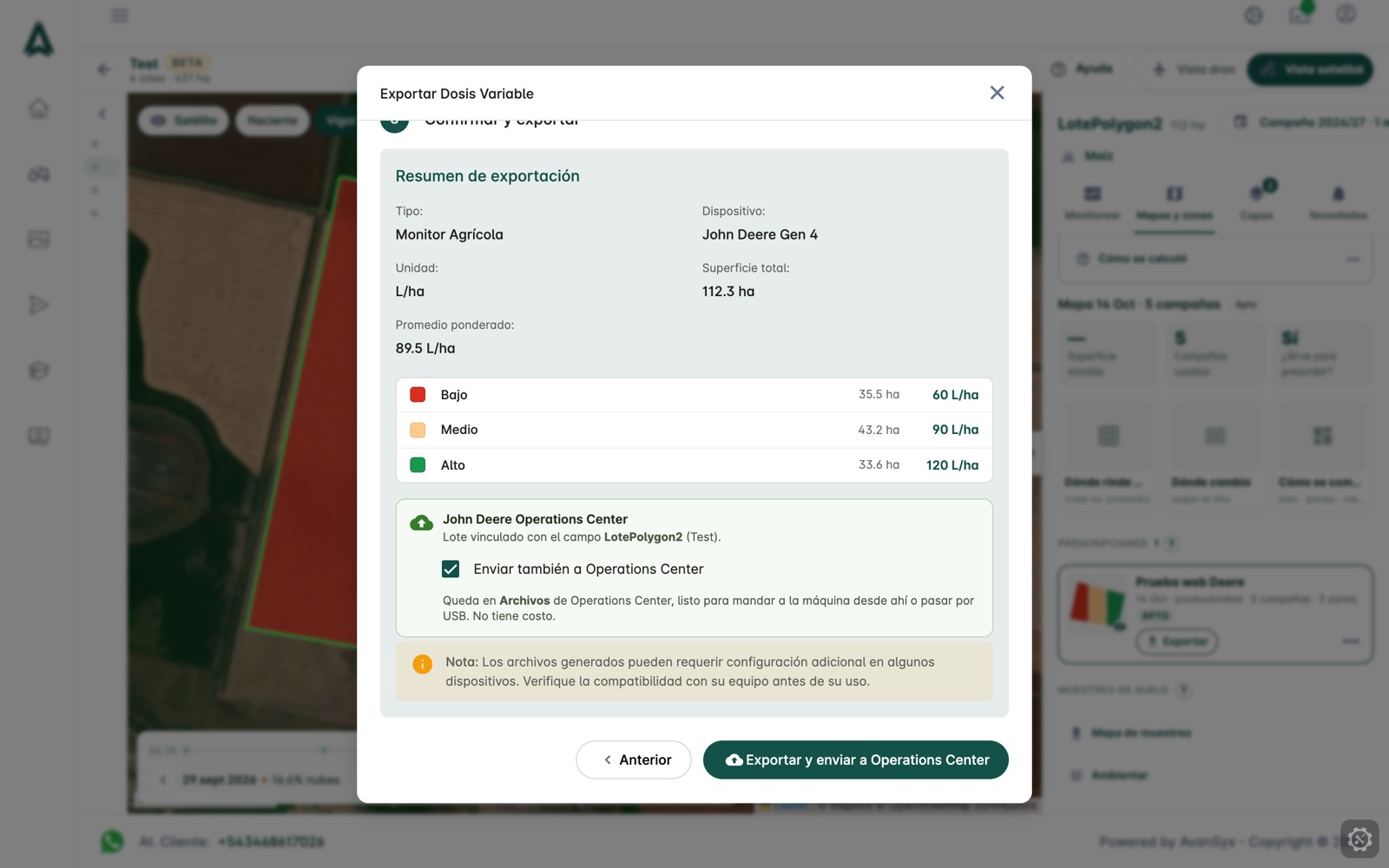Open the three-dots menu on Prueba web Deere
1389x868 pixels.
(1351, 641)
